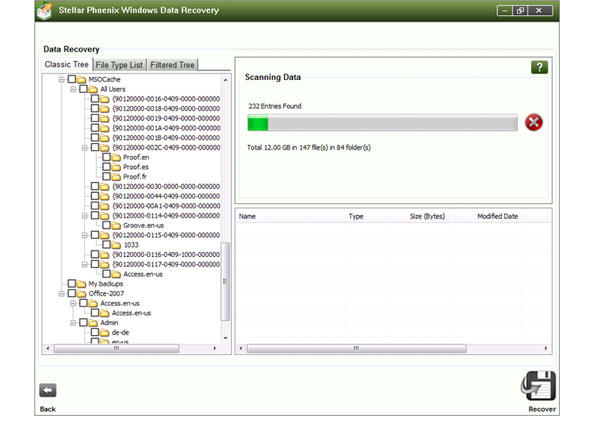This screenshot has width=590, height=421.
Task: Collapse the Admin tree node
Action: (73, 323)
